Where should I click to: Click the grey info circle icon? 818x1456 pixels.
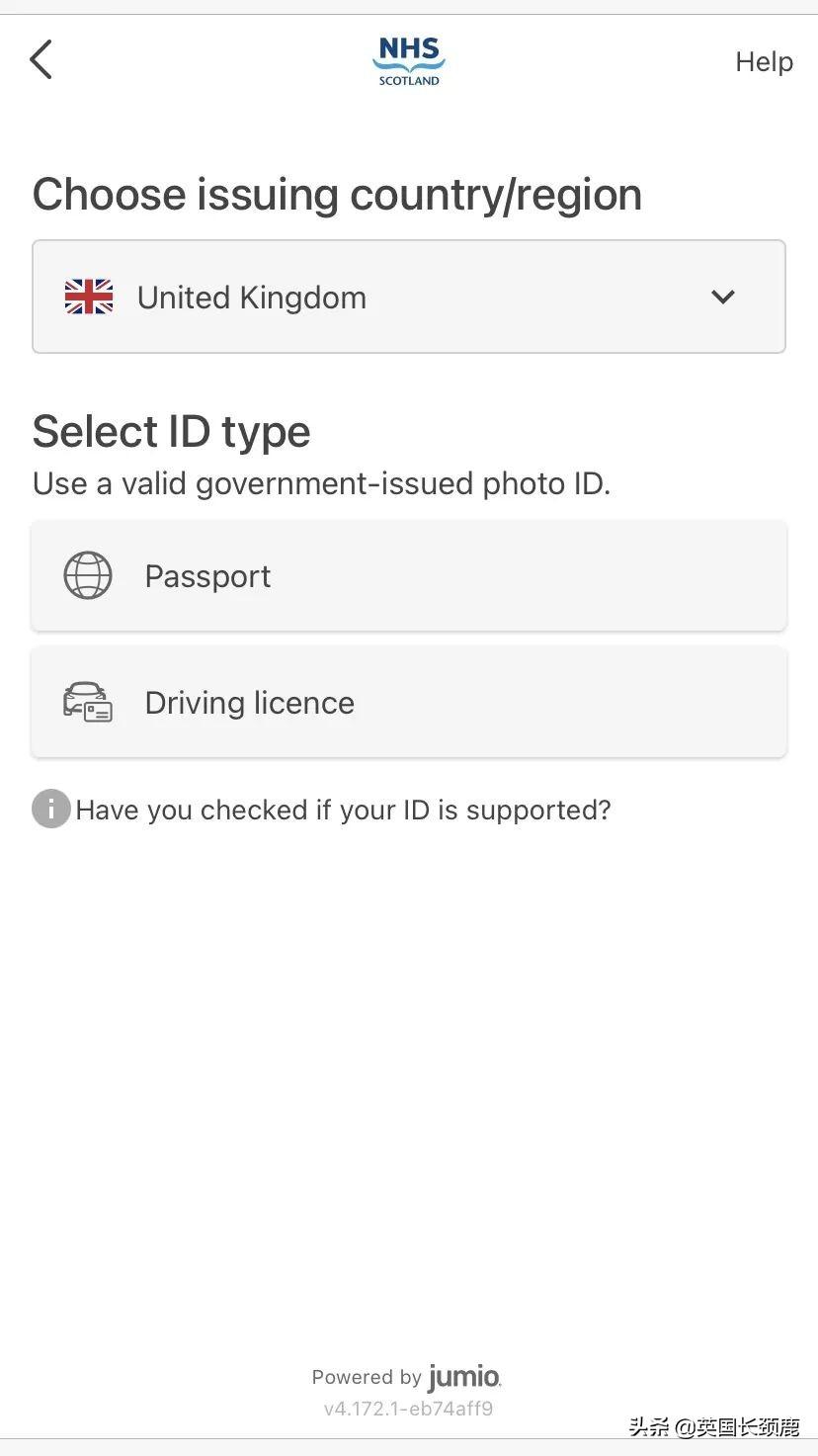pyautogui.click(x=51, y=810)
